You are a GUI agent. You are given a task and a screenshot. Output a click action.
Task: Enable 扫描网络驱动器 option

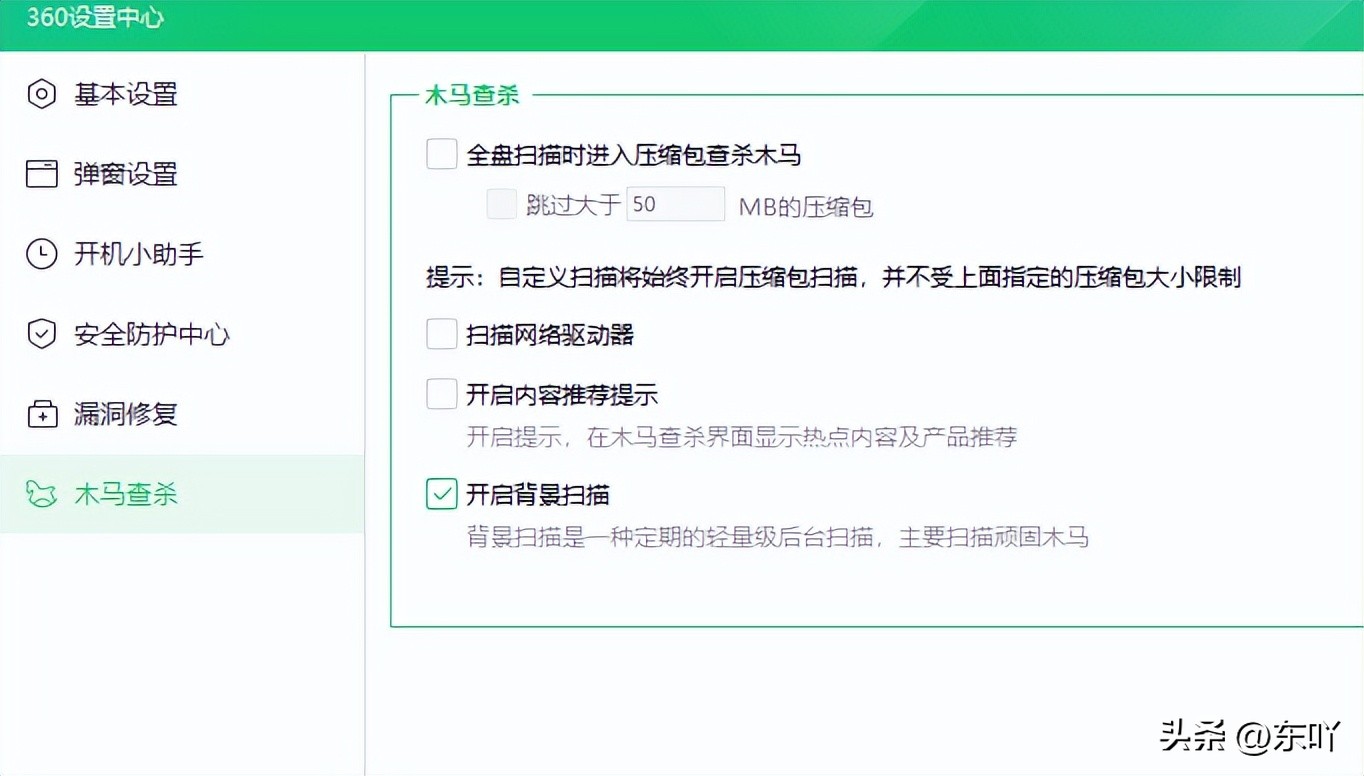(x=441, y=333)
